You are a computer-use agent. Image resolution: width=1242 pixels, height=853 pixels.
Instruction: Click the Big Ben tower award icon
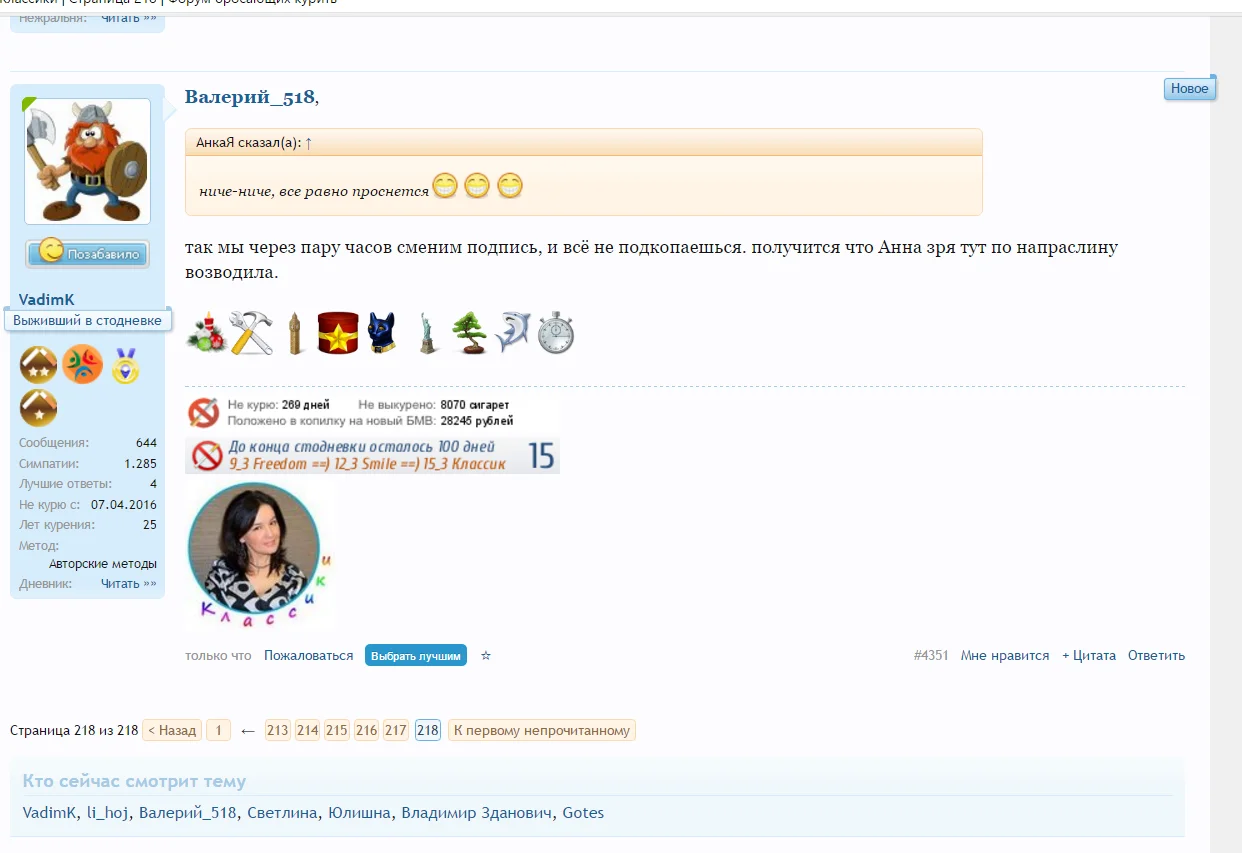294,333
